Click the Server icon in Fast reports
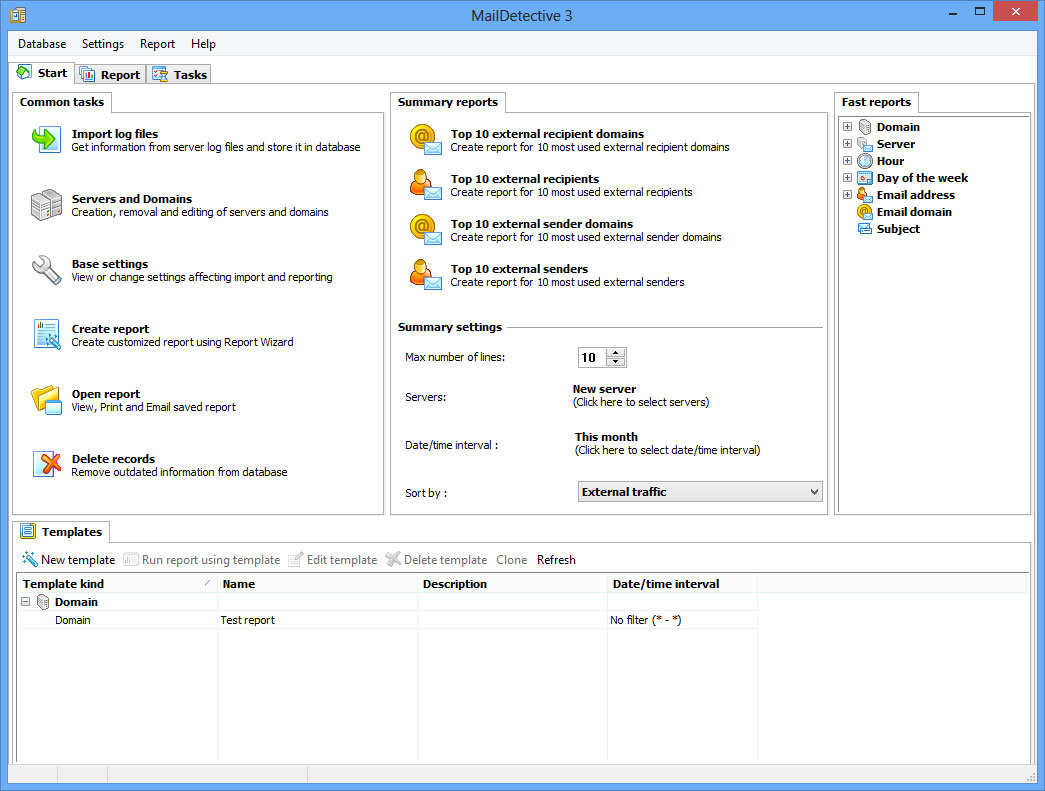 pyautogui.click(x=864, y=144)
